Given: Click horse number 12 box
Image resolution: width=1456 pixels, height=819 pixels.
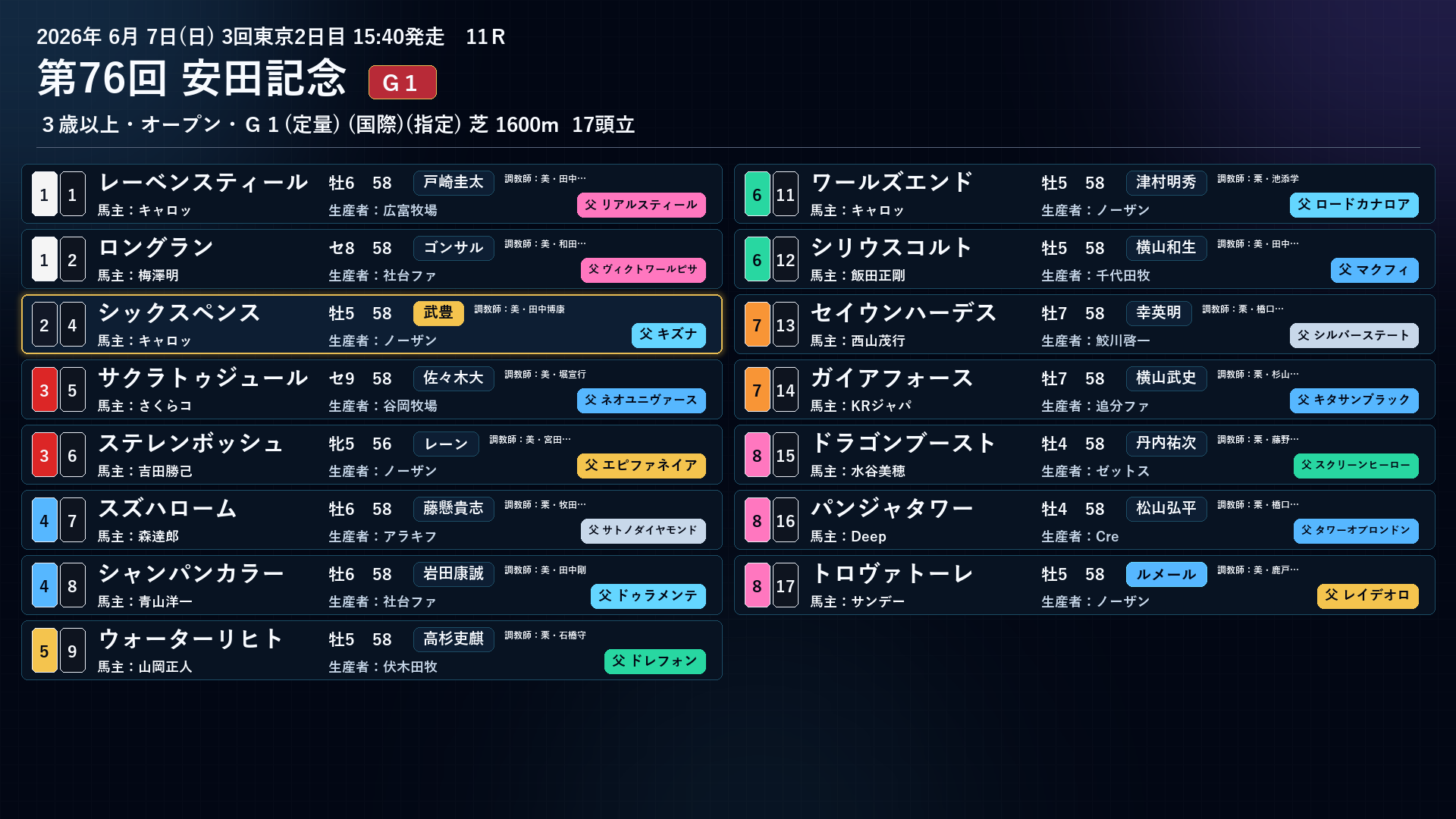Looking at the screenshot, I should point(785,259).
